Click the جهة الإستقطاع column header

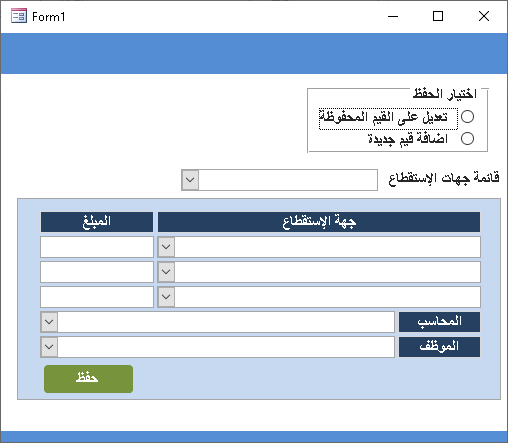pos(319,222)
